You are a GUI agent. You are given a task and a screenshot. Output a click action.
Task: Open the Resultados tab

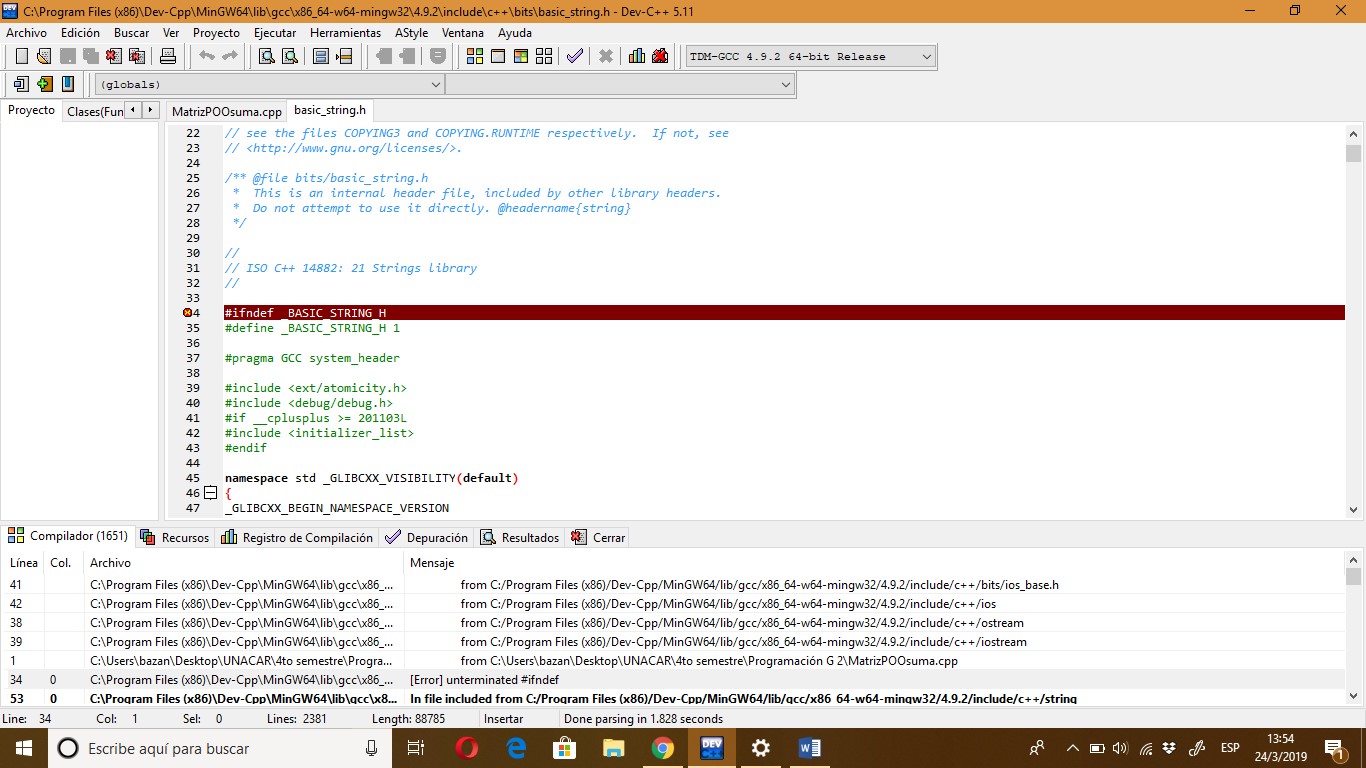click(x=520, y=537)
